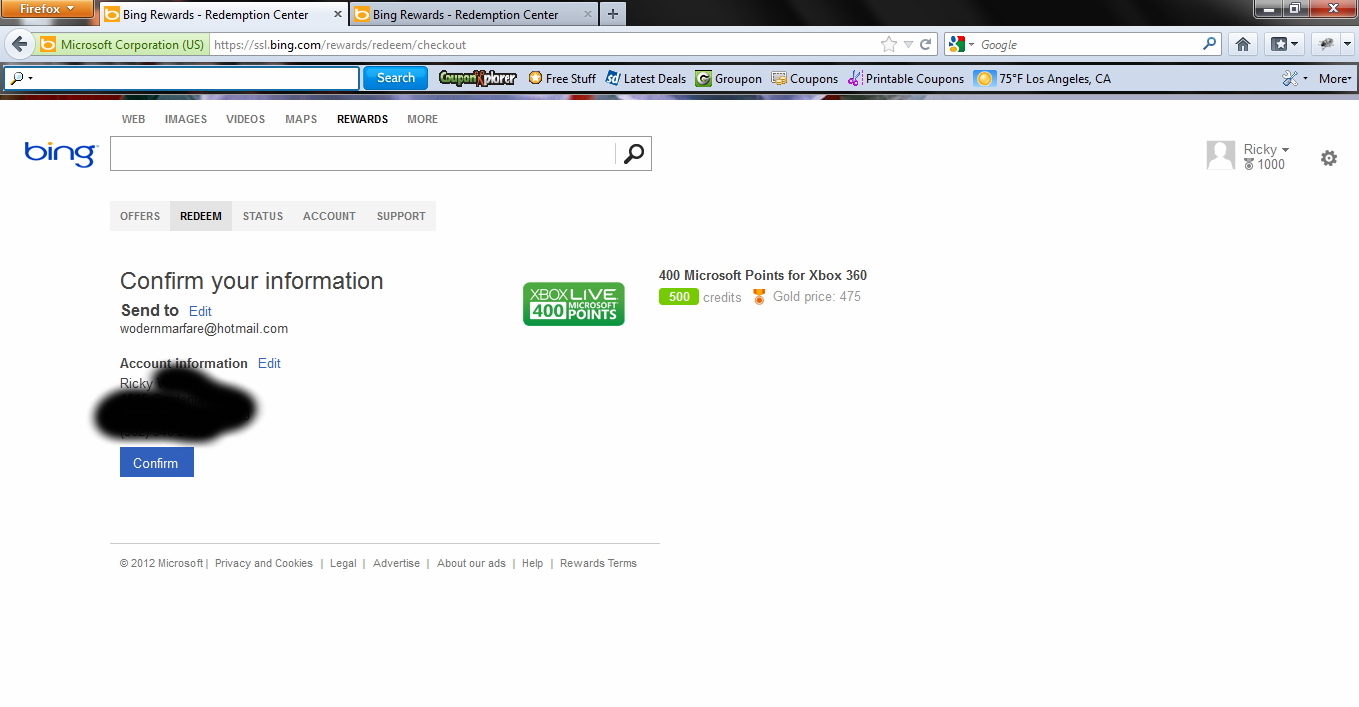Click the Microsoft Corporation site identity badge
This screenshot has width=1359, height=707.
(x=122, y=45)
